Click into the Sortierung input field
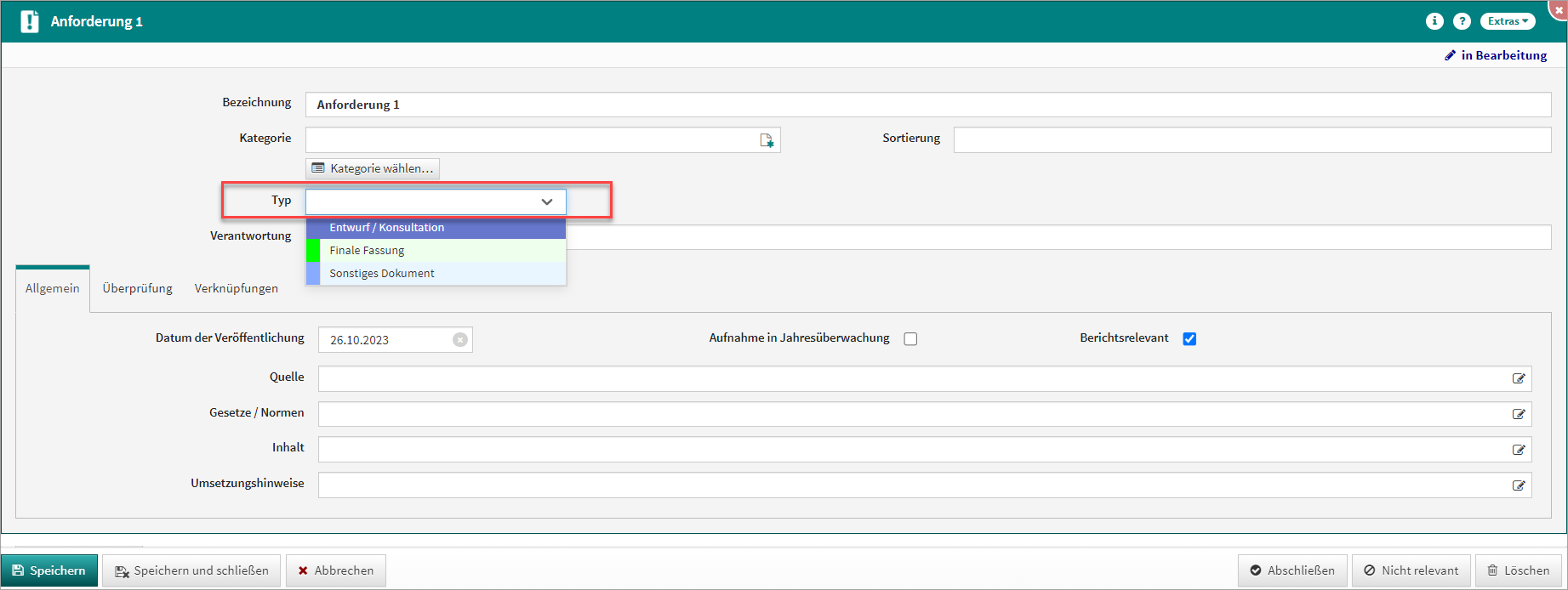 click(x=1252, y=140)
